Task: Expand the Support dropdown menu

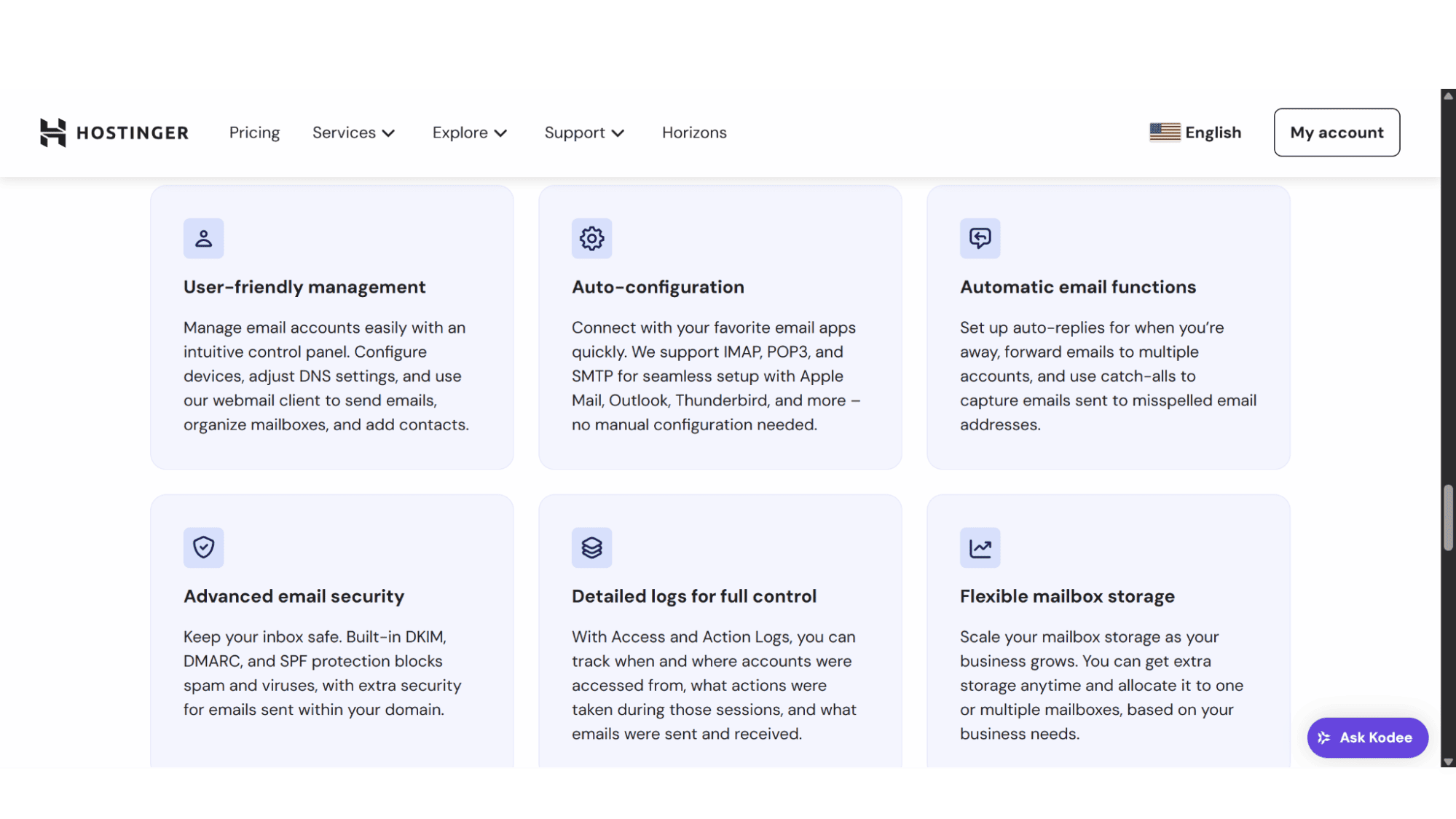Action: coord(584,132)
